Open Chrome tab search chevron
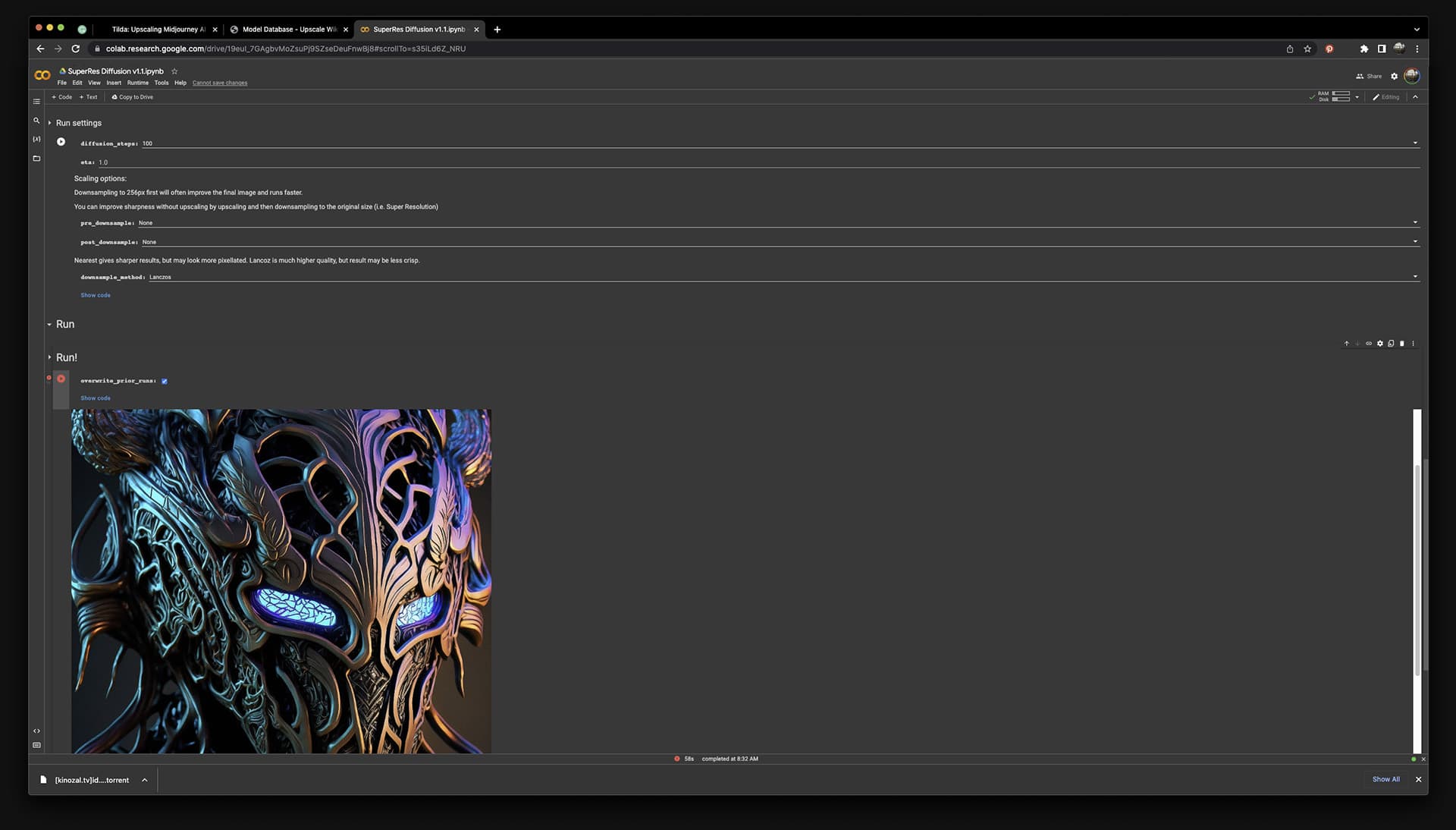Image resolution: width=1456 pixels, height=830 pixels. coord(1417,30)
